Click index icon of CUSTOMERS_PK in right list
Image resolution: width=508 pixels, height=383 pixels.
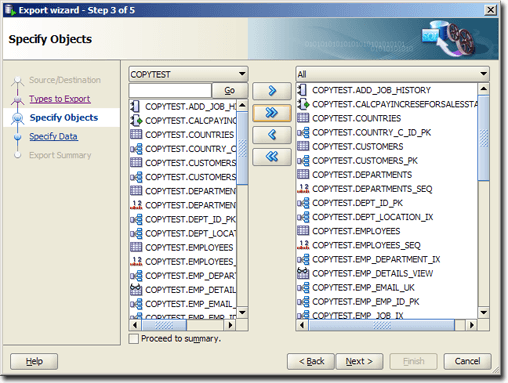click(303, 161)
